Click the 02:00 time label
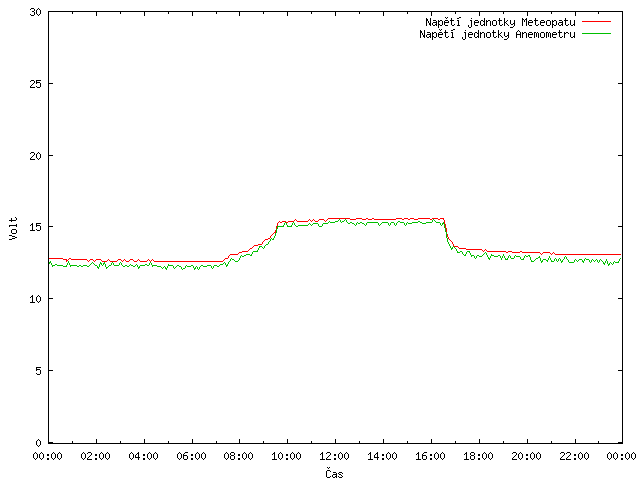Viewport: 640px width, 480px height. tap(96, 456)
